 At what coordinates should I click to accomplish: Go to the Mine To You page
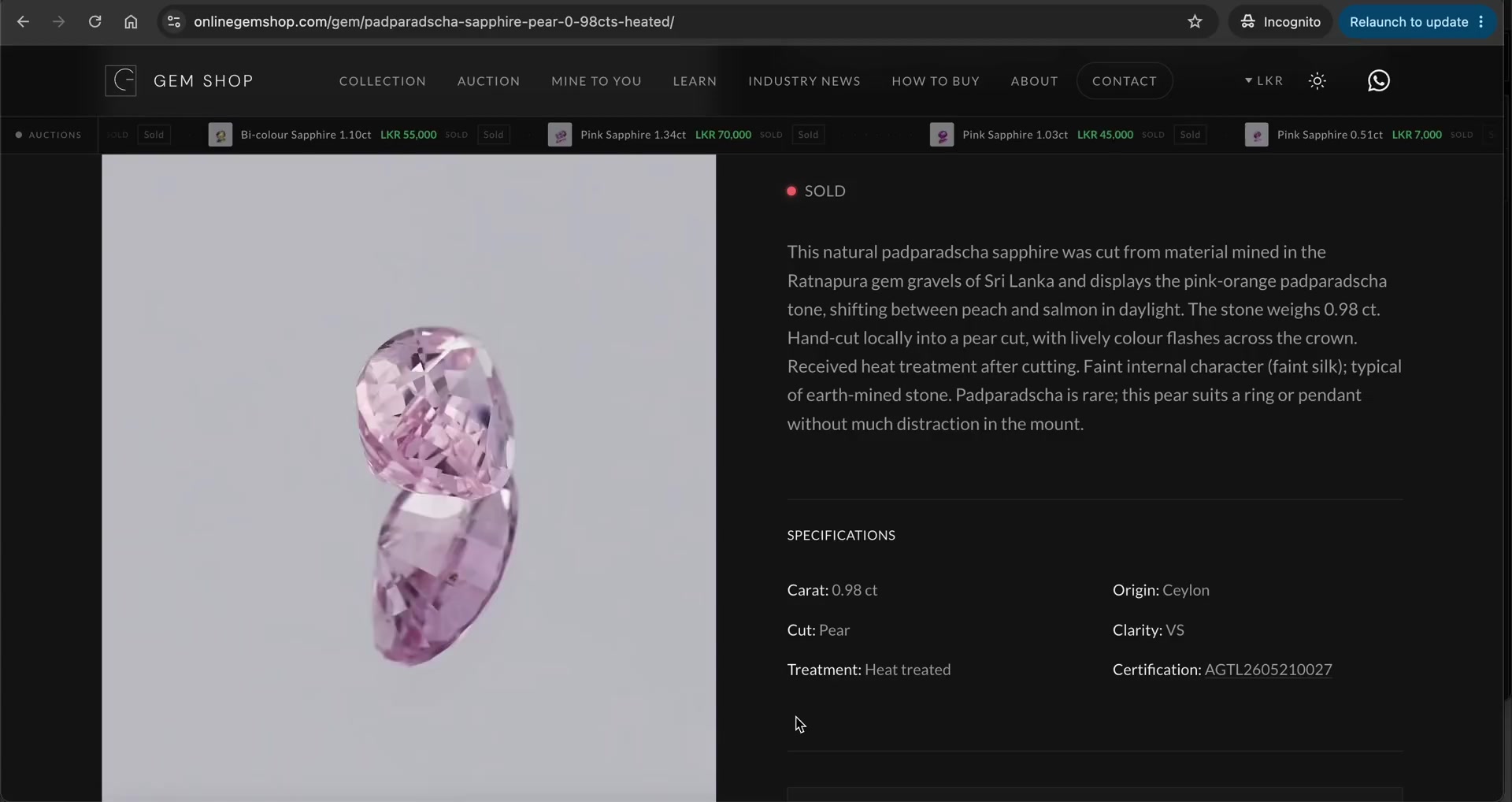pyautogui.click(x=596, y=80)
